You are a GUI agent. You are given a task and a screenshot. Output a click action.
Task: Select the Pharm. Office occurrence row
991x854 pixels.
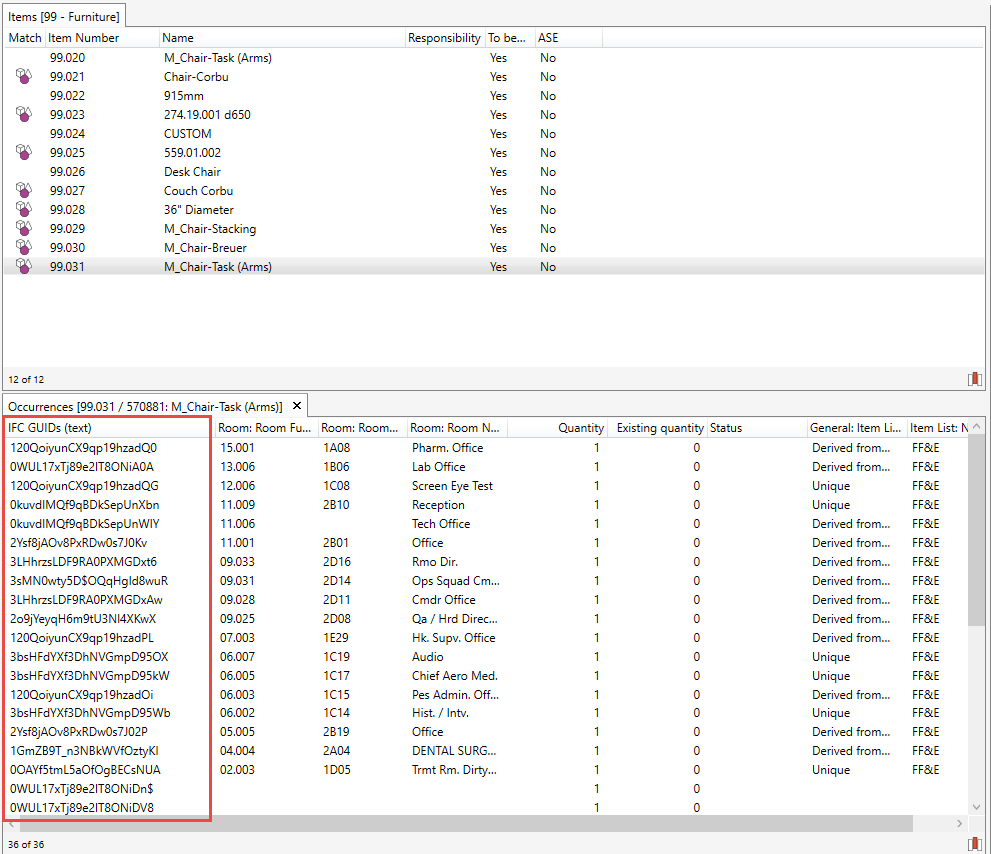click(447, 448)
